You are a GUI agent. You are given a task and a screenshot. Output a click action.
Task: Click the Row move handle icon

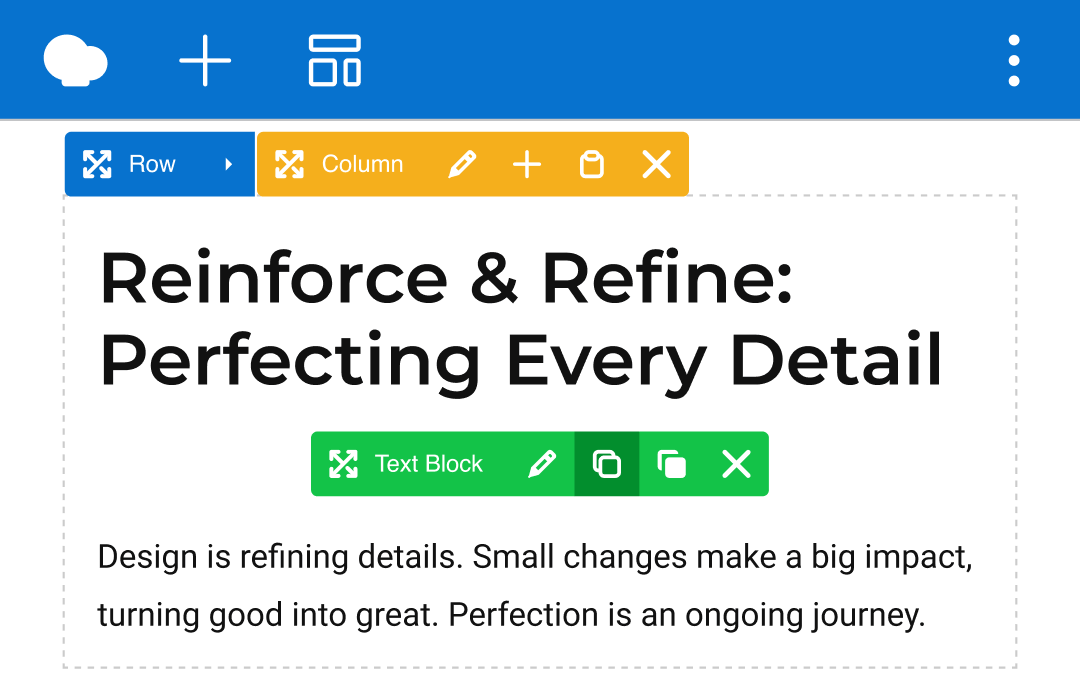97,164
